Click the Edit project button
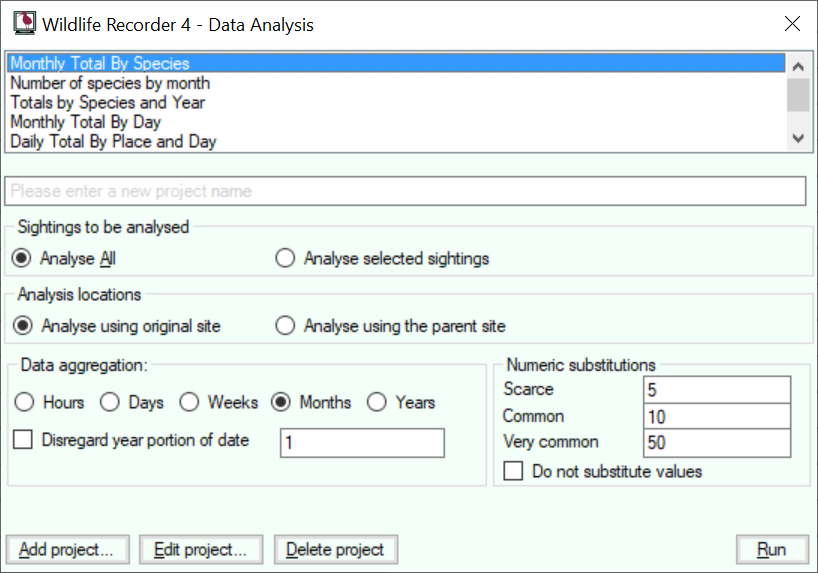This screenshot has width=818, height=573. [x=201, y=550]
